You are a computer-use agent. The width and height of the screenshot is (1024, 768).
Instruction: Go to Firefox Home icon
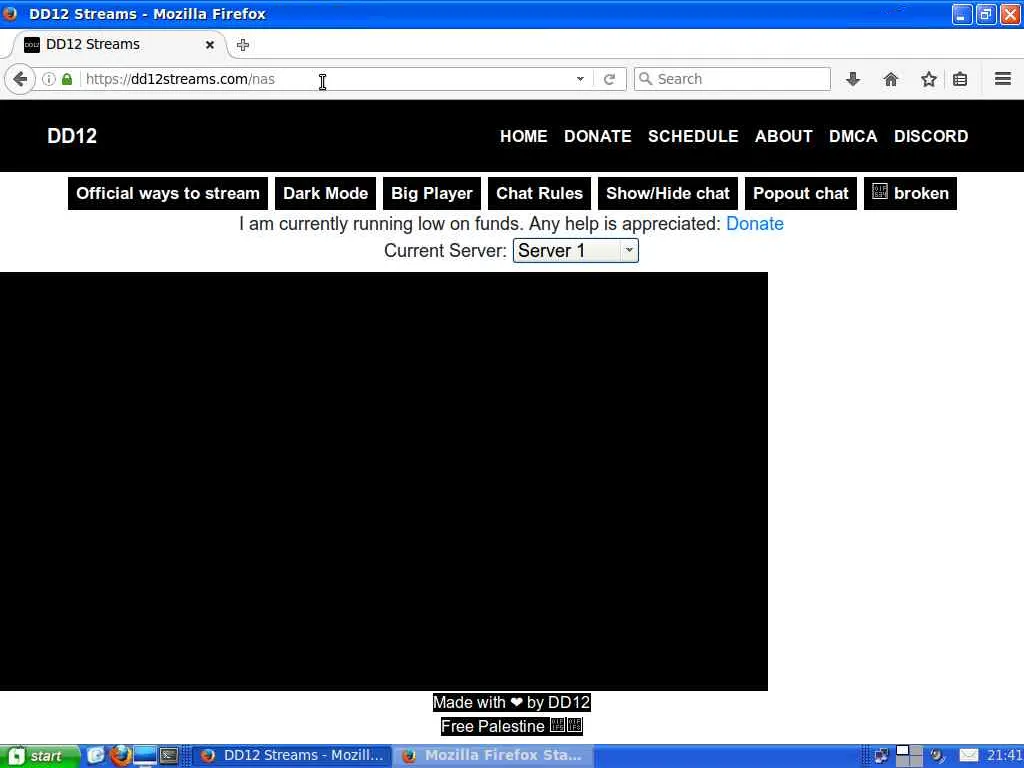(890, 79)
